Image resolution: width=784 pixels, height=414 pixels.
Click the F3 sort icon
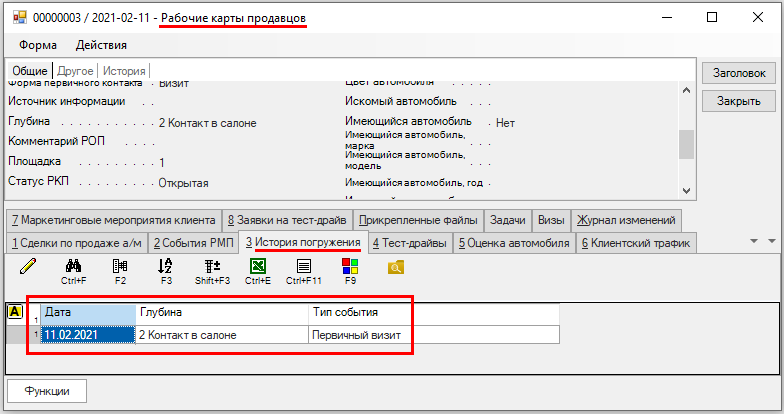click(x=166, y=267)
